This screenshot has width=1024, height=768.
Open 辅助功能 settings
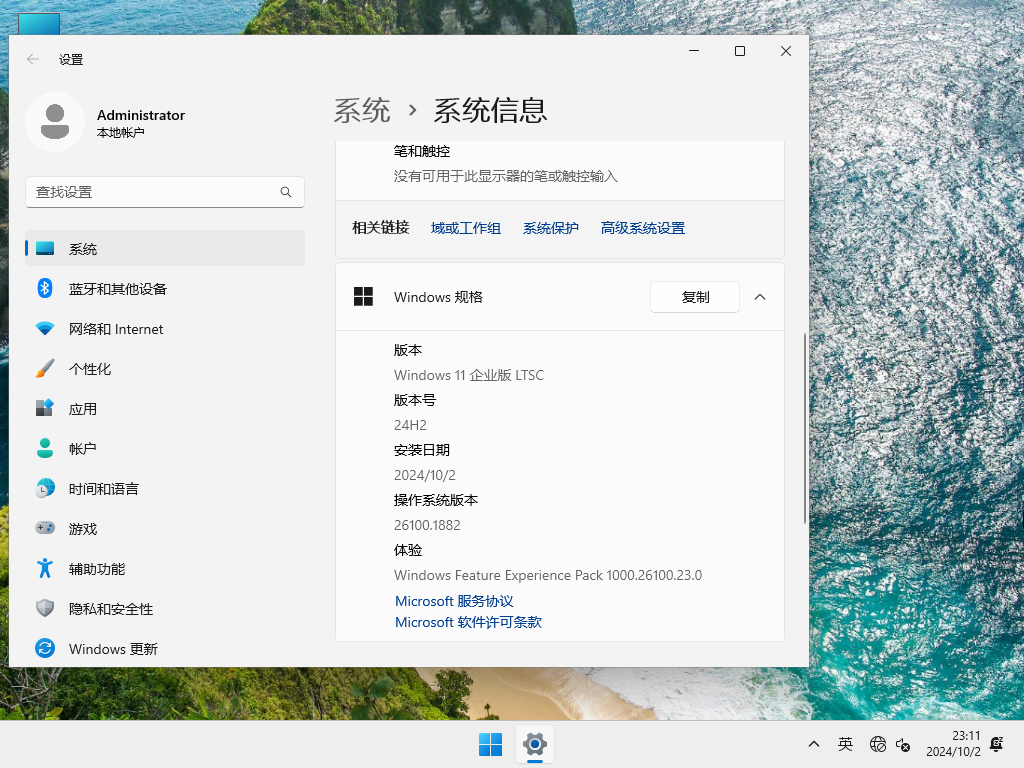tap(165, 569)
